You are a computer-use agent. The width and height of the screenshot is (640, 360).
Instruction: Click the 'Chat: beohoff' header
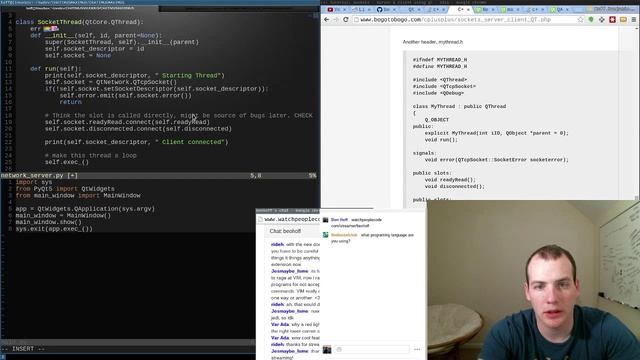(x=285, y=231)
